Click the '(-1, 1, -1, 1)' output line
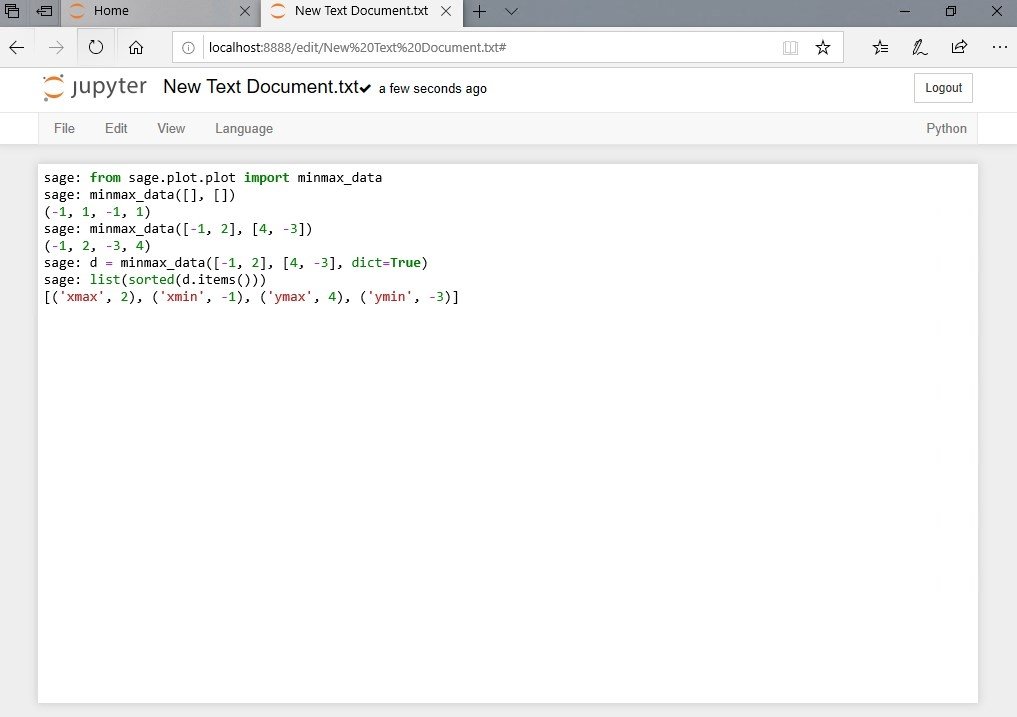This screenshot has height=717, width=1017. coord(97,212)
